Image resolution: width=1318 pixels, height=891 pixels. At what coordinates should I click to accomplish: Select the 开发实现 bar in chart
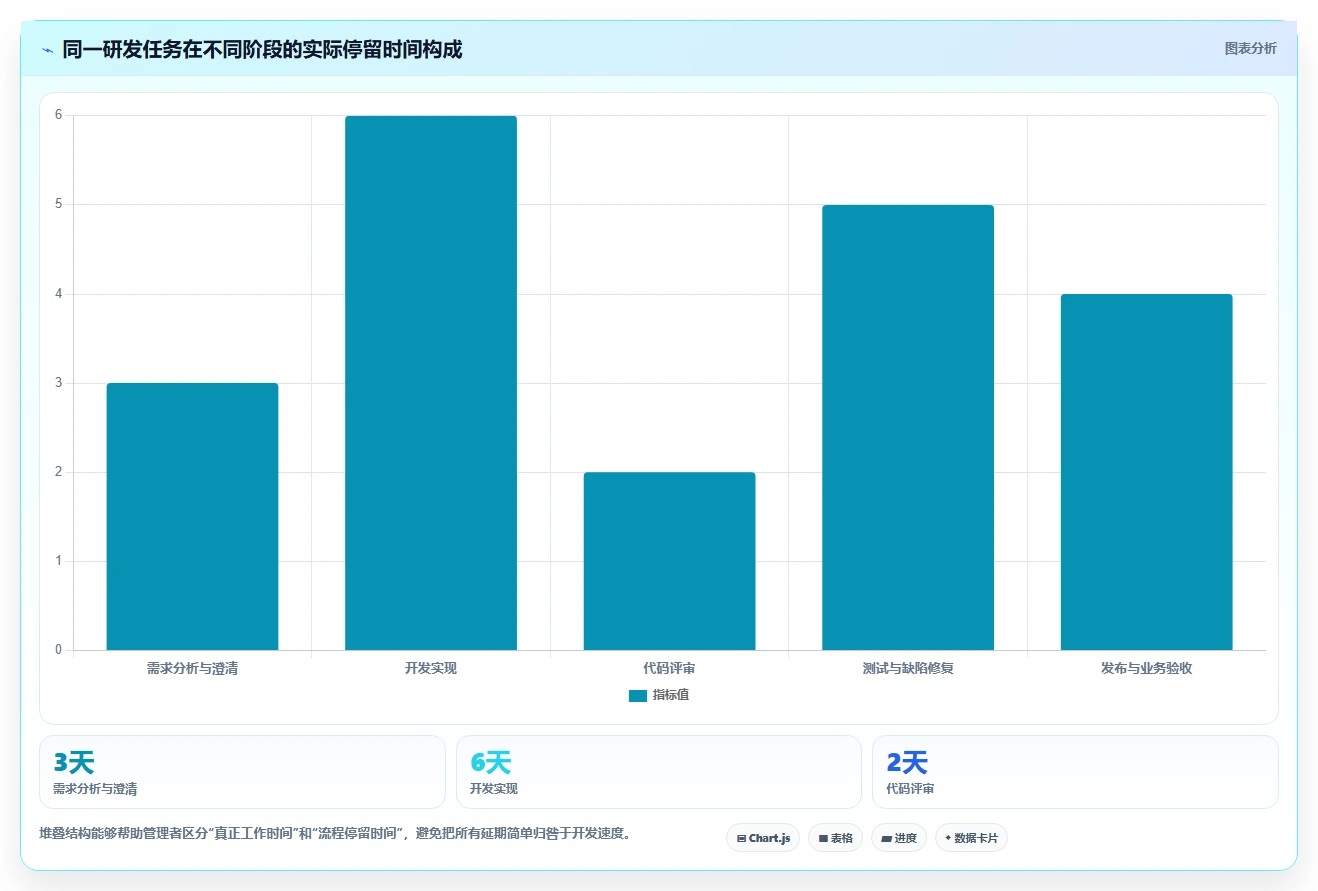tap(431, 383)
